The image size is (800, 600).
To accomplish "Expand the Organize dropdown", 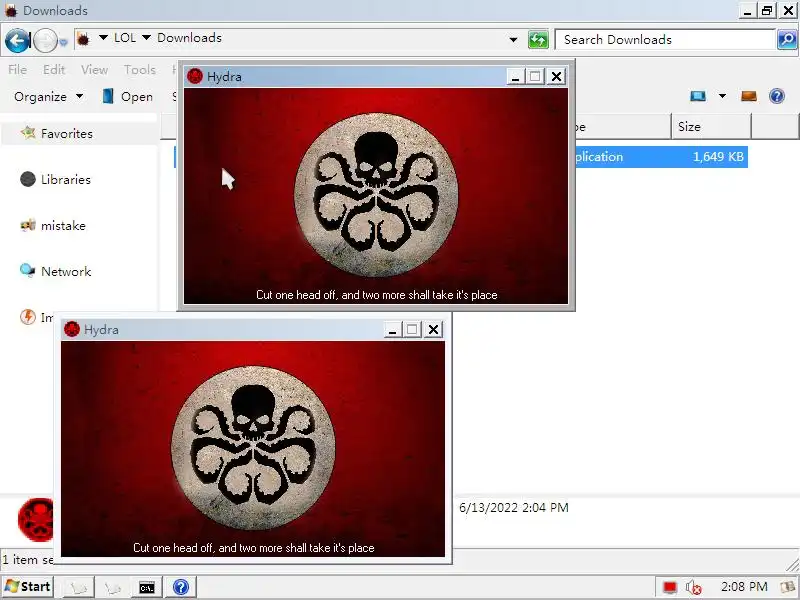I will point(48,96).
